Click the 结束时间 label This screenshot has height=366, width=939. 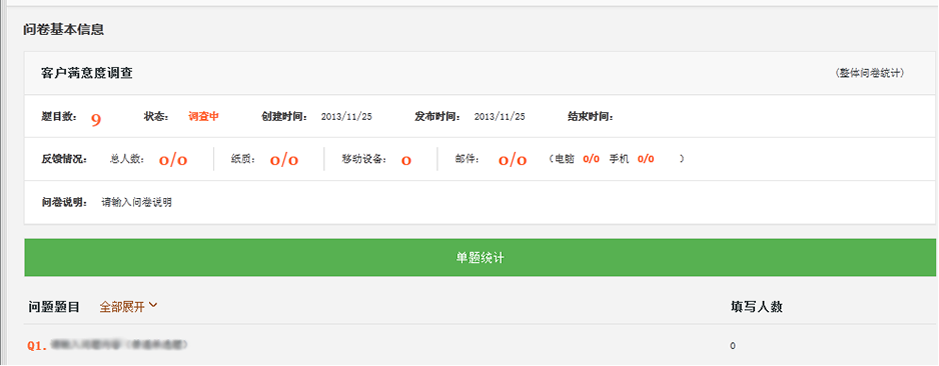590,117
